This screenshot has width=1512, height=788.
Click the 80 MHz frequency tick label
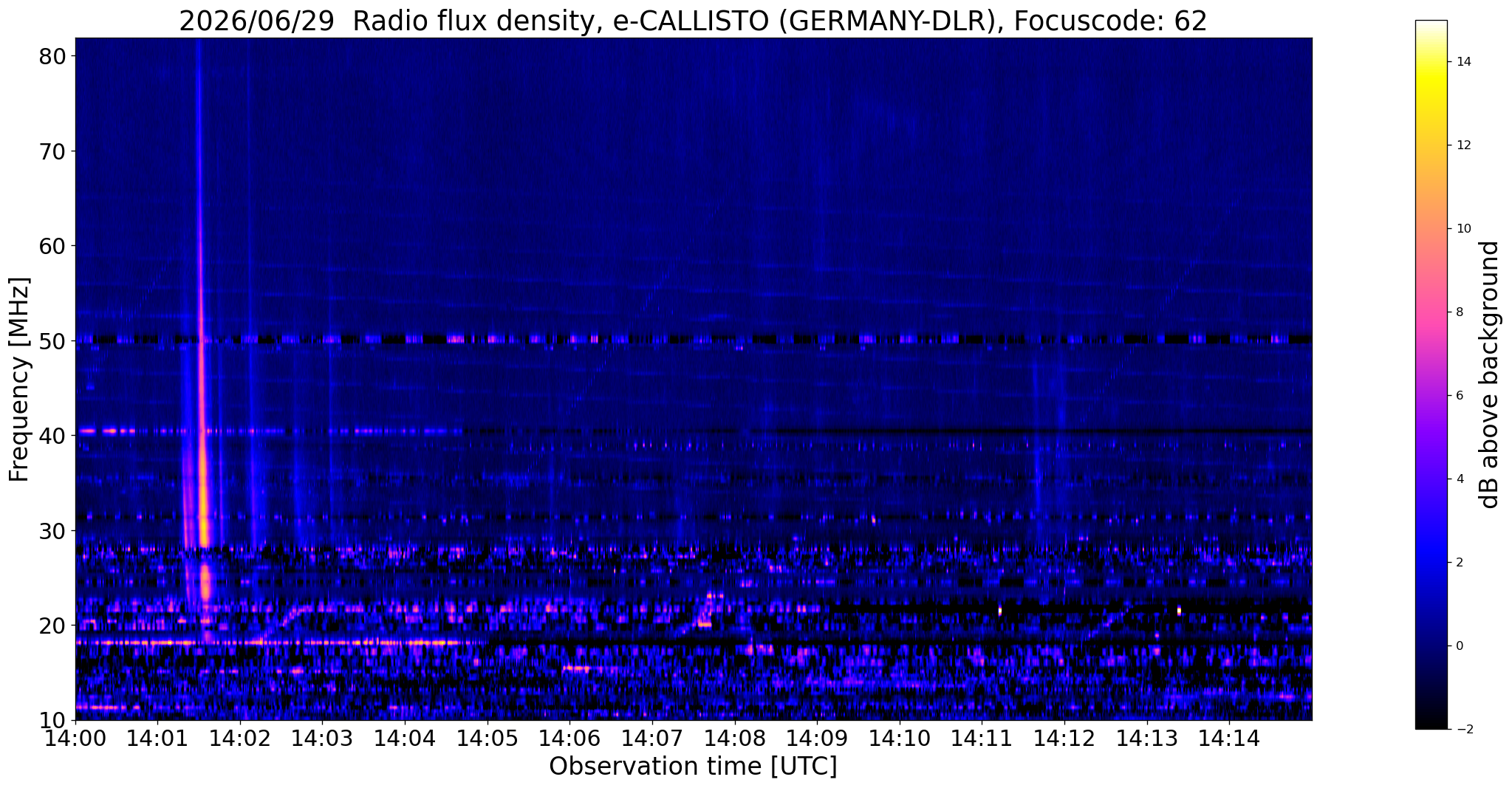[x=54, y=56]
